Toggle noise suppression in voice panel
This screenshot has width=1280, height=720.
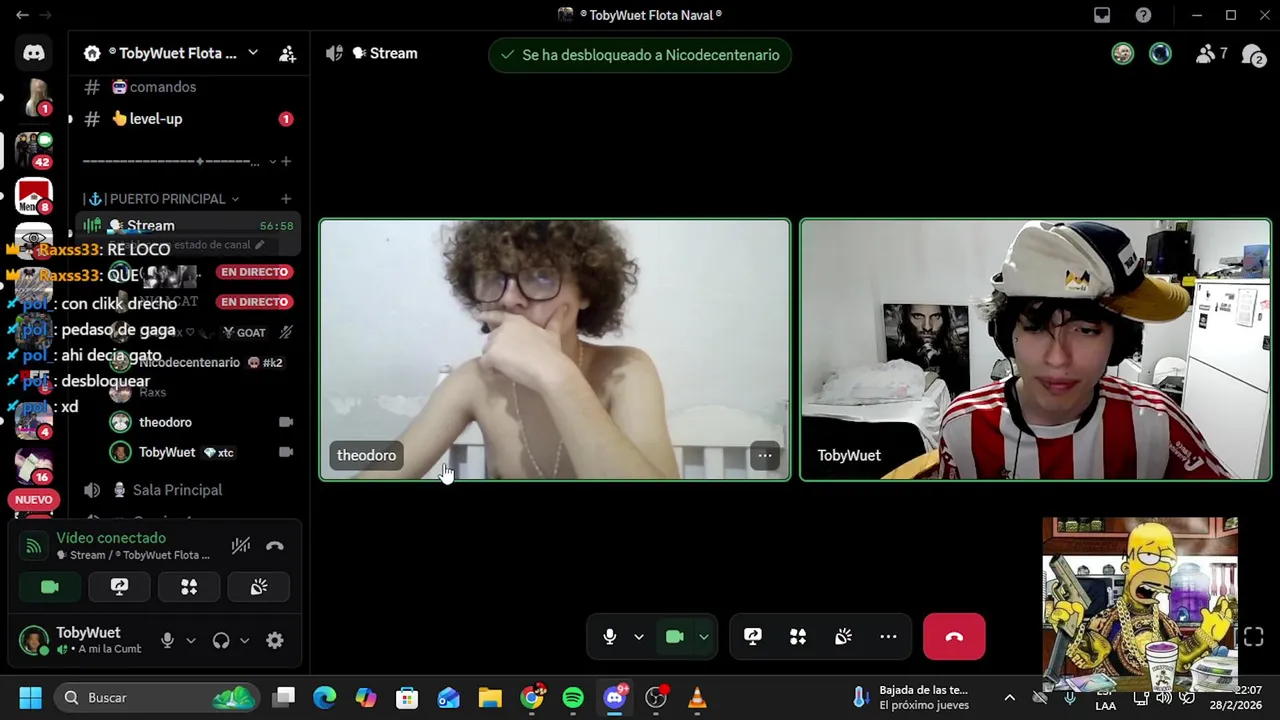click(241, 546)
